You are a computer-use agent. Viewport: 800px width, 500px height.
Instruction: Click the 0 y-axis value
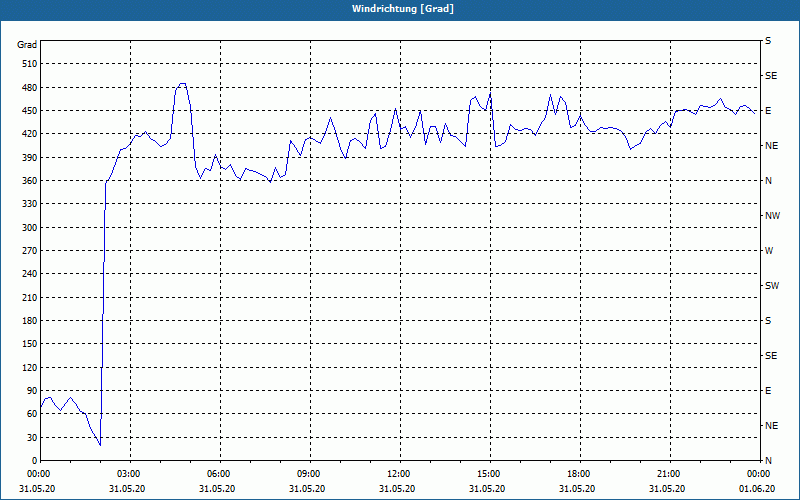click(35, 461)
